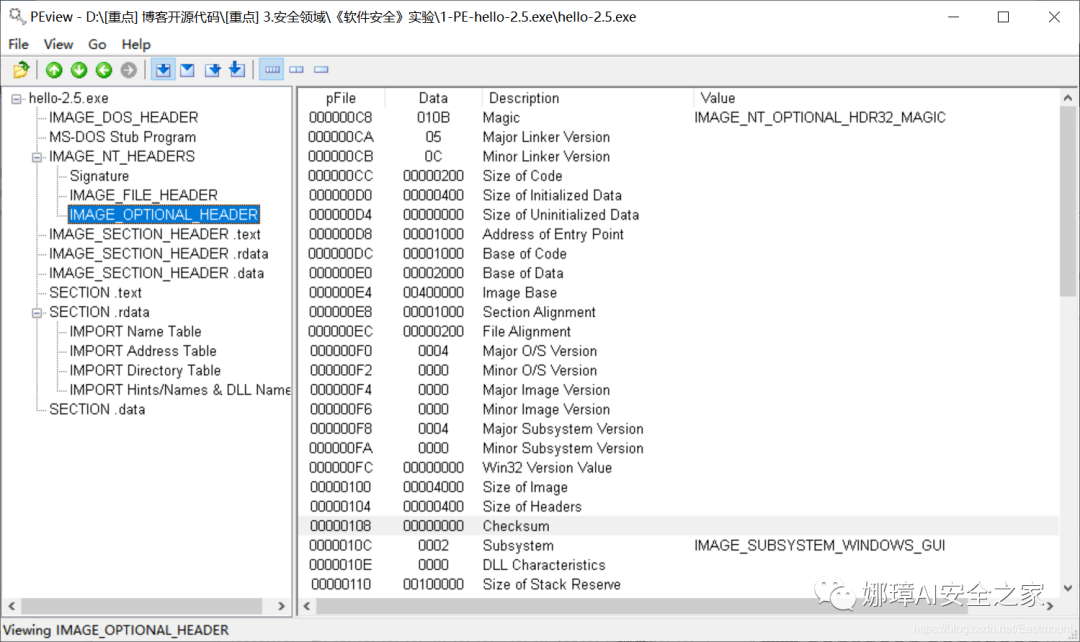Select IMPORT Name Table in the tree
Image resolution: width=1080 pixels, height=642 pixels.
(136, 331)
